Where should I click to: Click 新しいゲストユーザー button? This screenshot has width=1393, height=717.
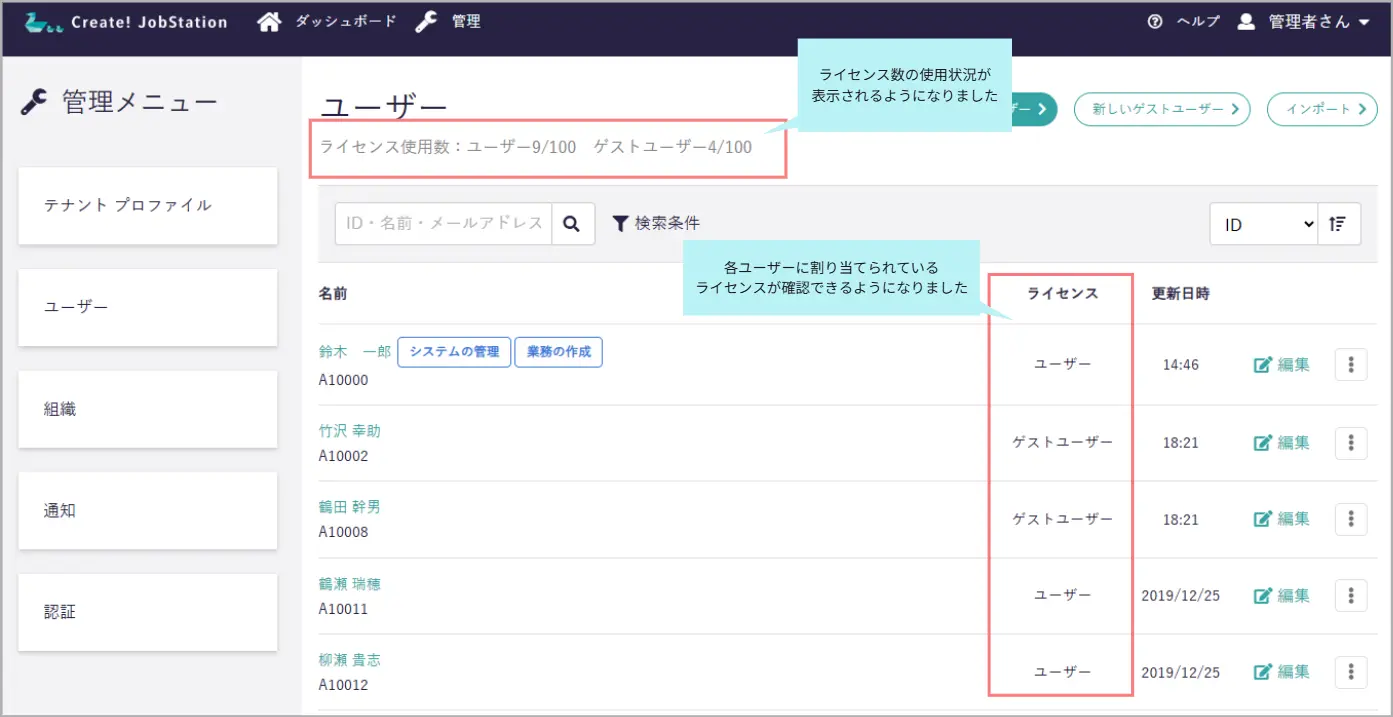tap(1161, 109)
